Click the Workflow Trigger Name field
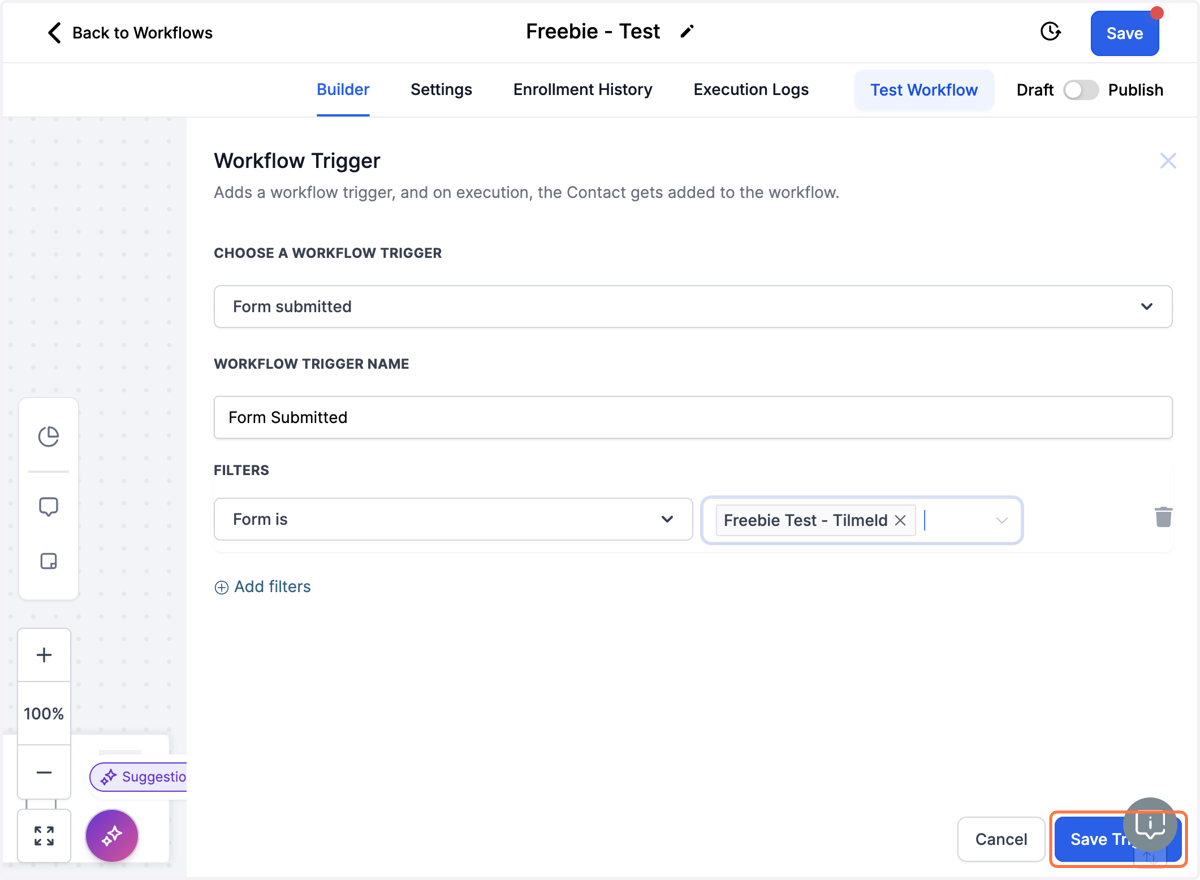Screen dimensions: 1200x880 pos(693,417)
